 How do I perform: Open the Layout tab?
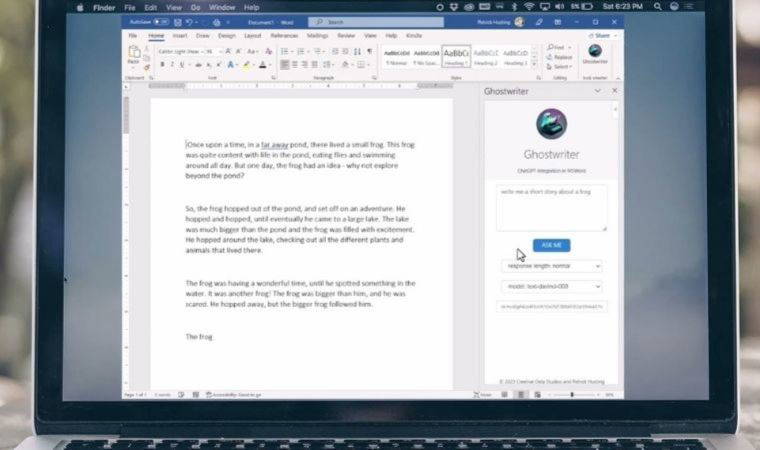pyautogui.click(x=253, y=35)
